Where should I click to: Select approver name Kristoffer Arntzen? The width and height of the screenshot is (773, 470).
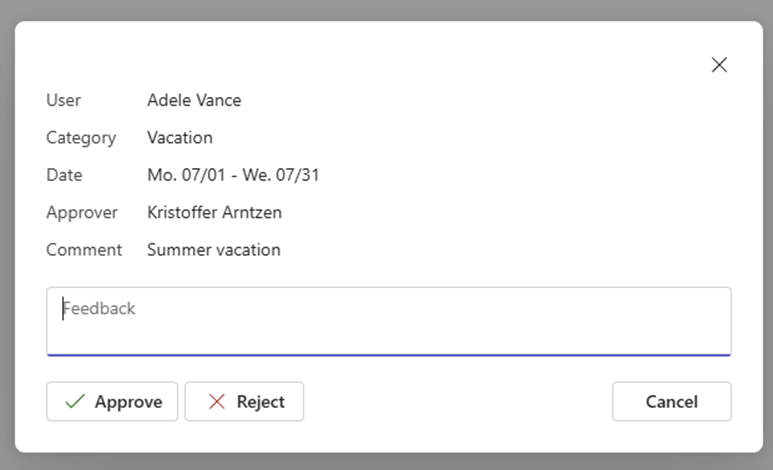click(214, 212)
